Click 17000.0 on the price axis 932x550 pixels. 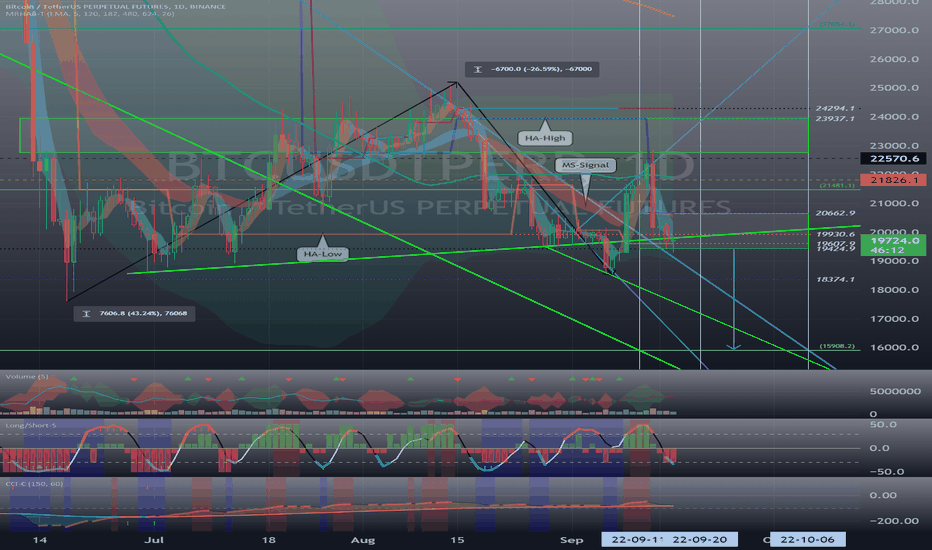tap(894, 319)
